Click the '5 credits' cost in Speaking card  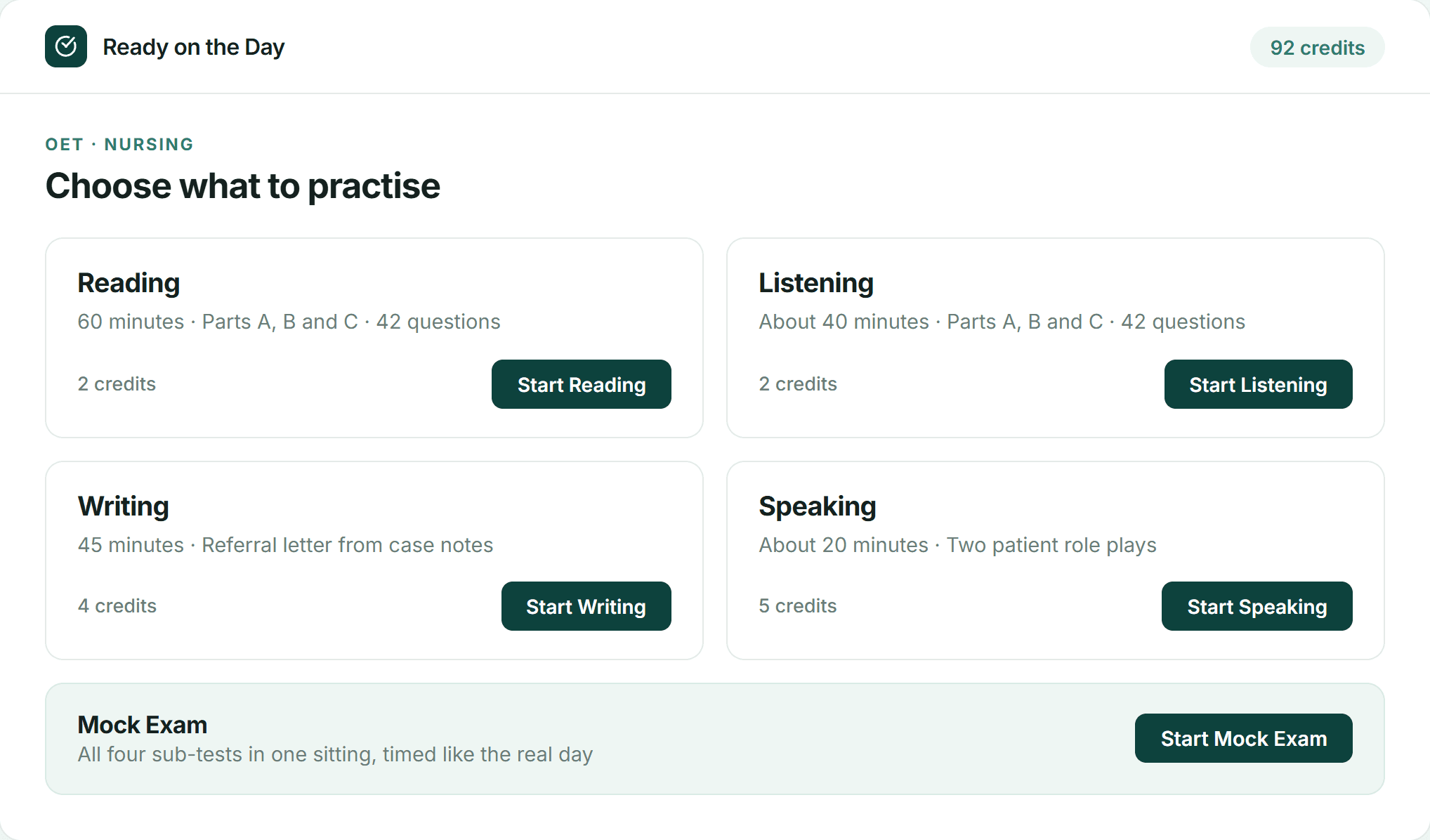pyautogui.click(x=798, y=606)
